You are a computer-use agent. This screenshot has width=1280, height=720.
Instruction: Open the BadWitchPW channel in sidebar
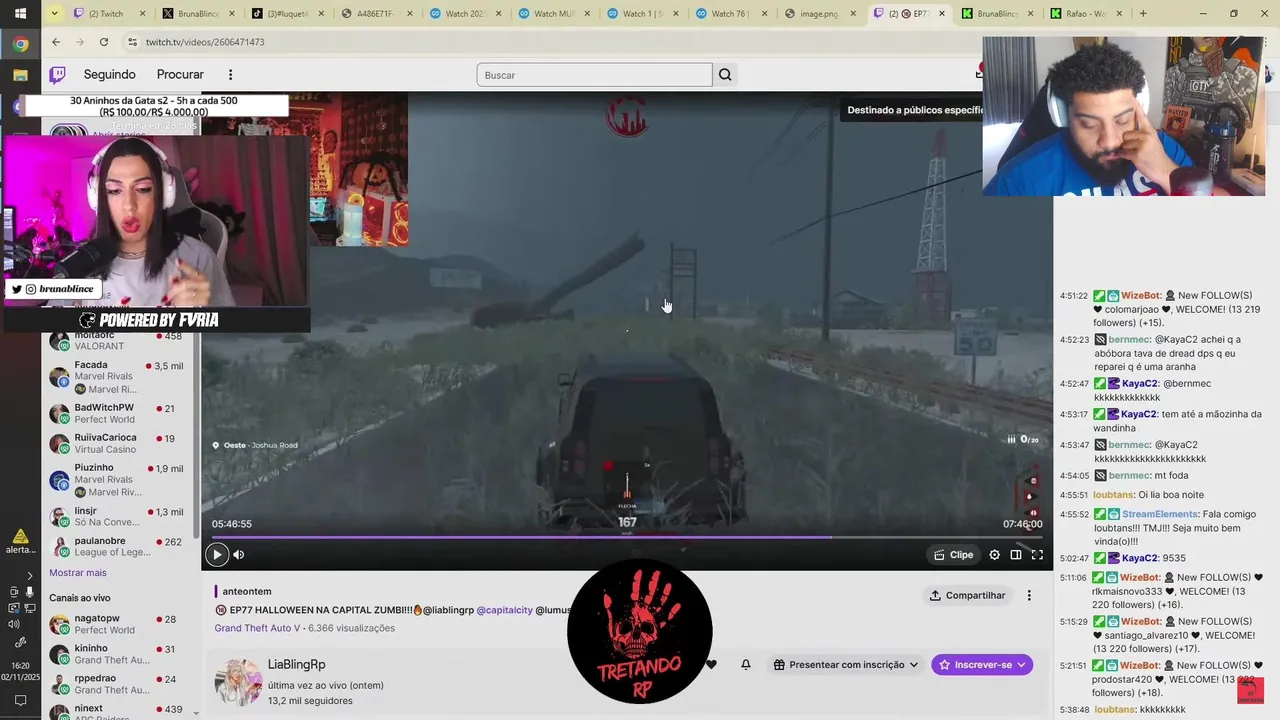tap(120, 414)
